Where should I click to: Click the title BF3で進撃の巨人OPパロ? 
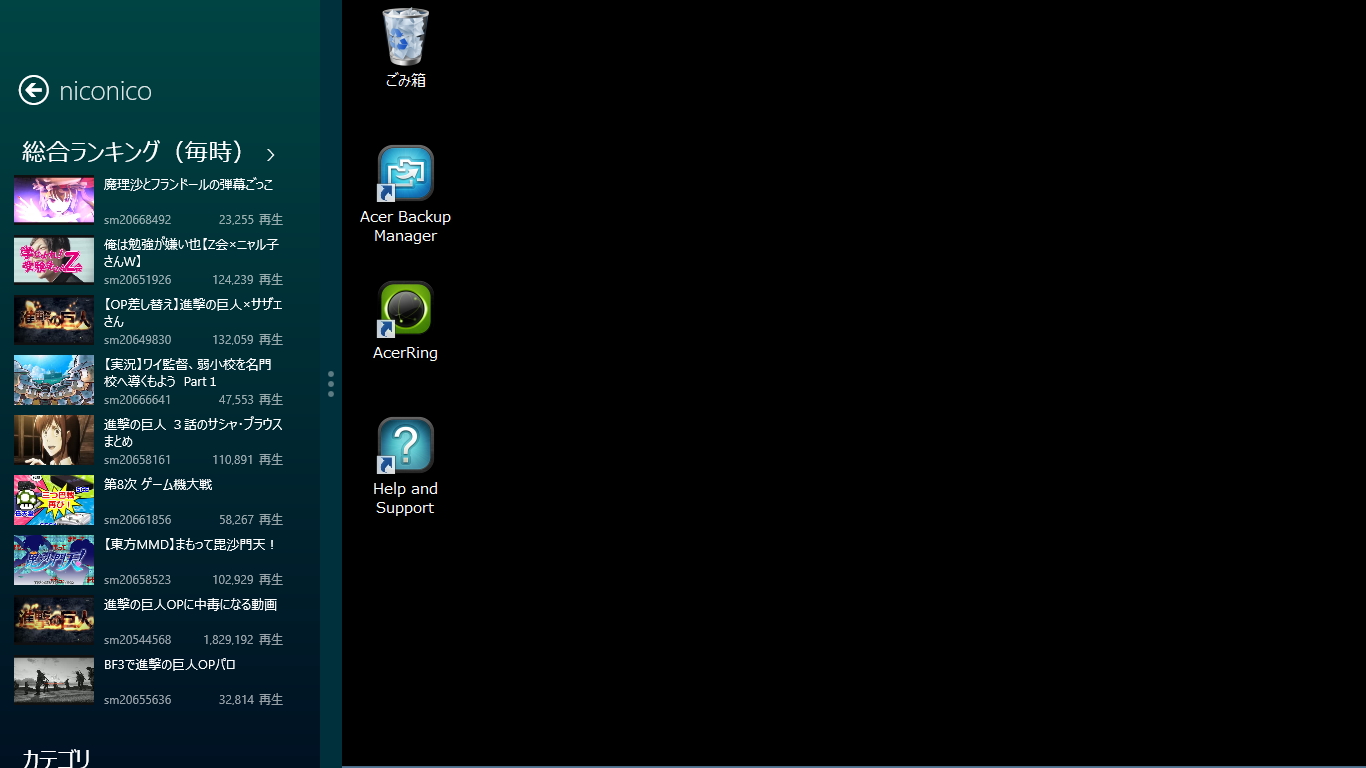pos(170,665)
